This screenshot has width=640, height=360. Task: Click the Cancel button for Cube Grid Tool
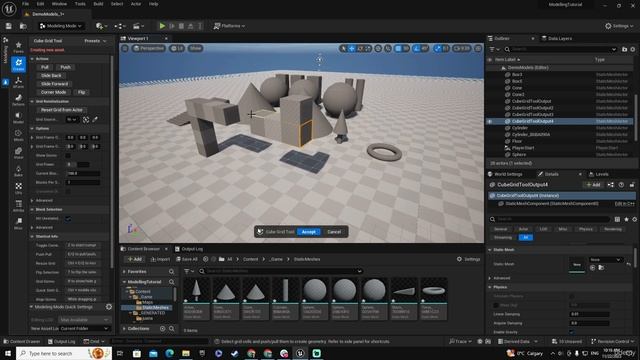coord(334,232)
